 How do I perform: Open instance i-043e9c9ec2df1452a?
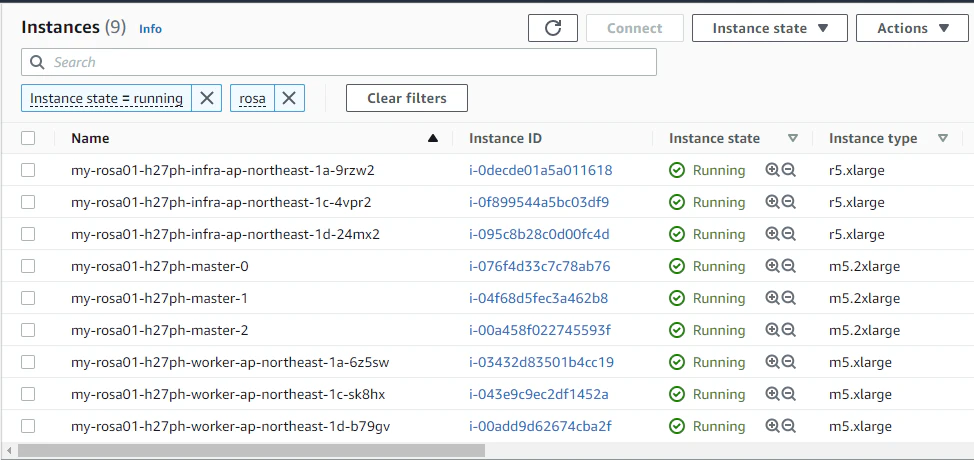click(539, 394)
